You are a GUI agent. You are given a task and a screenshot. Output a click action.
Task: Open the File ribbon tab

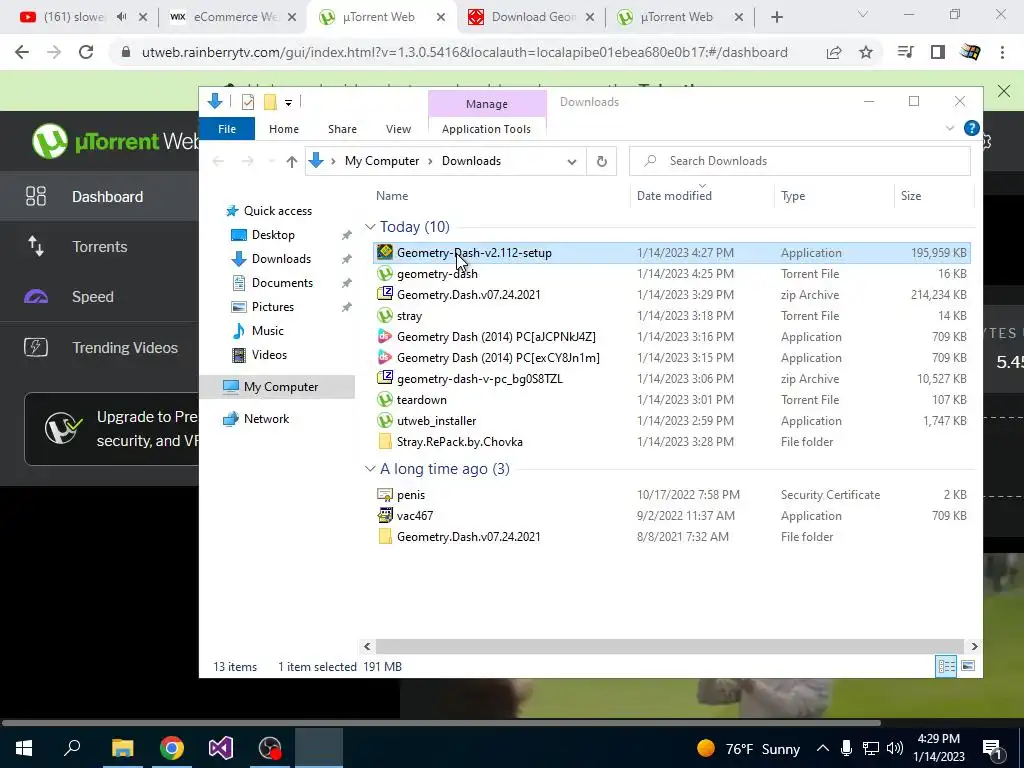(x=227, y=129)
